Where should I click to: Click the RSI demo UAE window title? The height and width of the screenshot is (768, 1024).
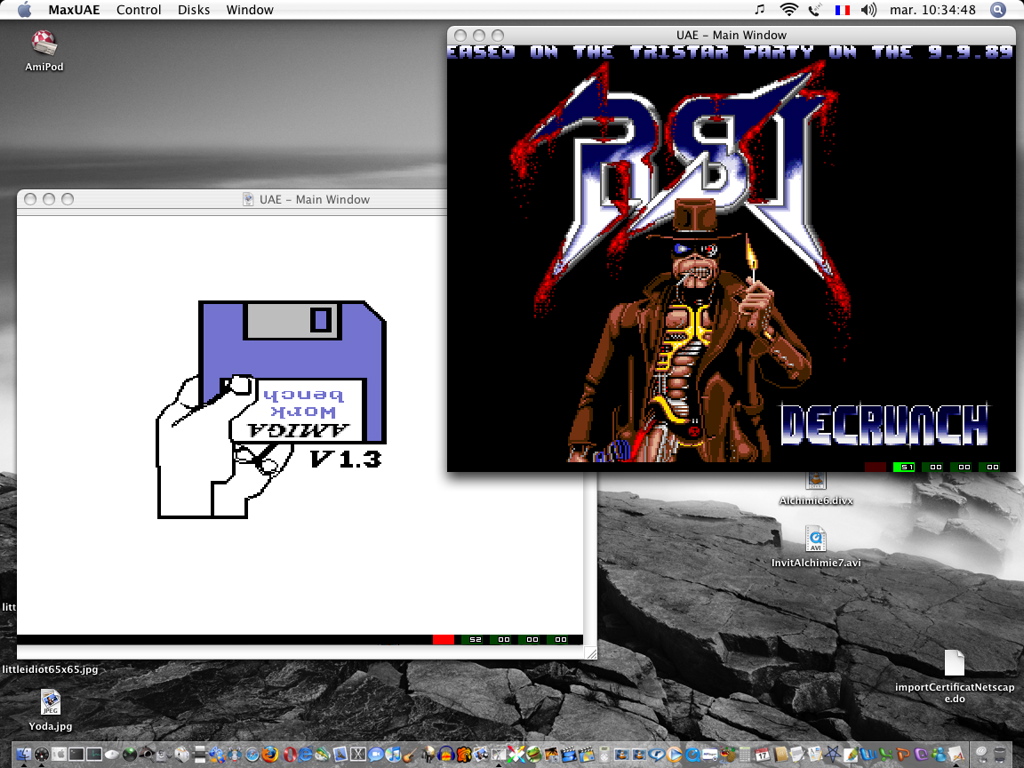(x=731, y=35)
